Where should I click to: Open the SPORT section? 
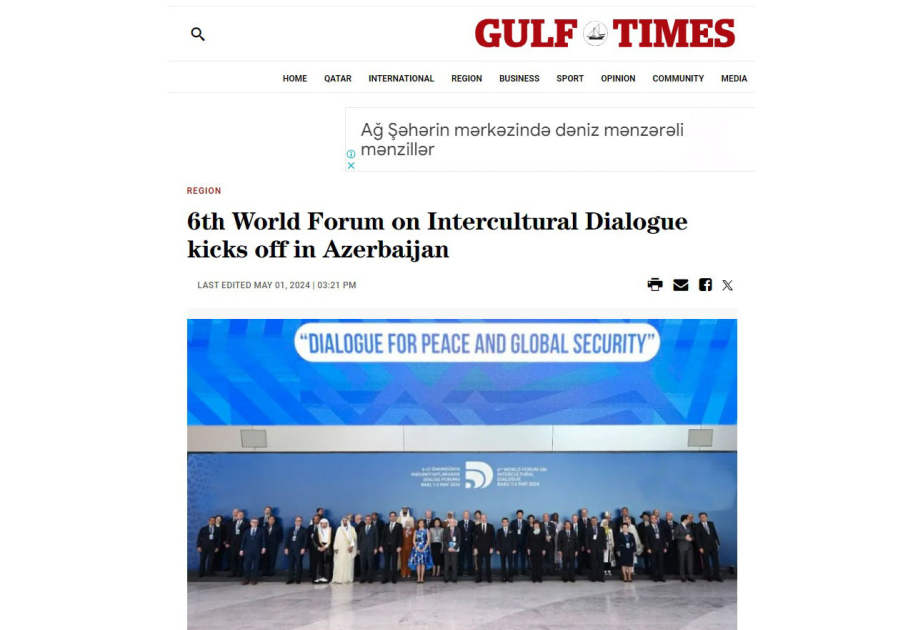(570, 78)
